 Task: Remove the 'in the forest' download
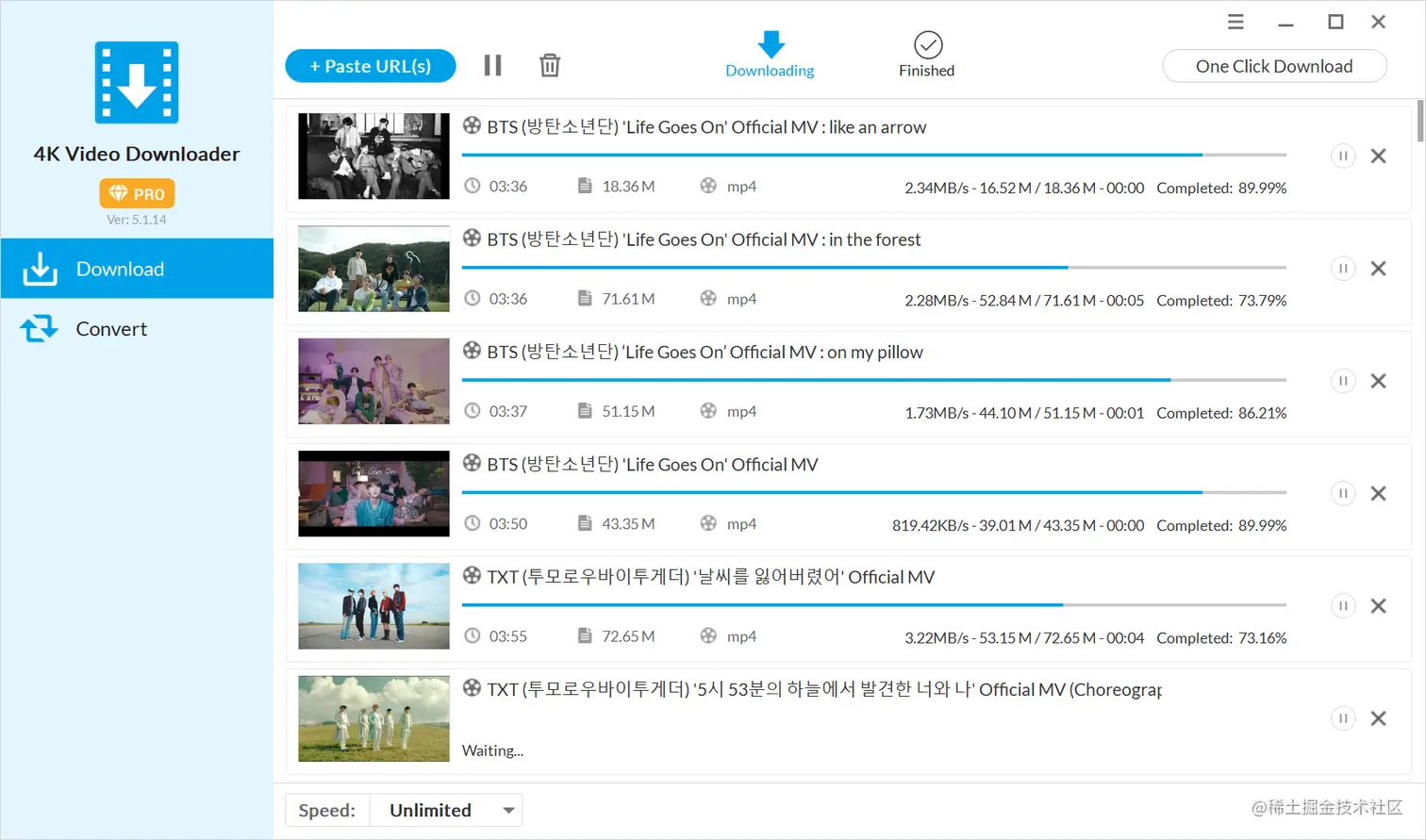1378,269
